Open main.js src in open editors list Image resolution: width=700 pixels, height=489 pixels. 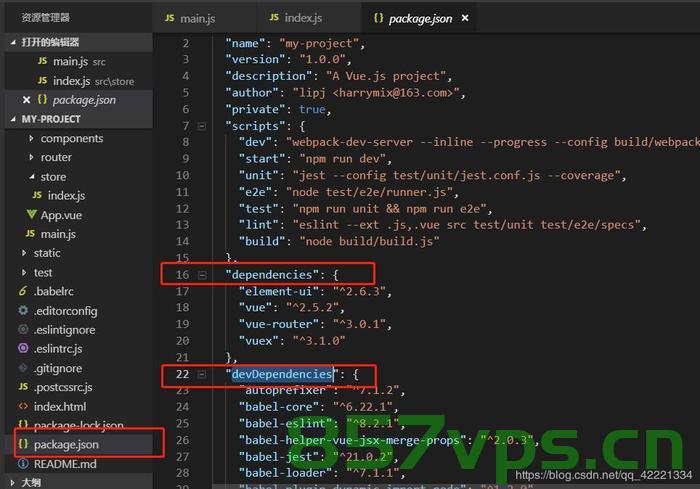79,61
